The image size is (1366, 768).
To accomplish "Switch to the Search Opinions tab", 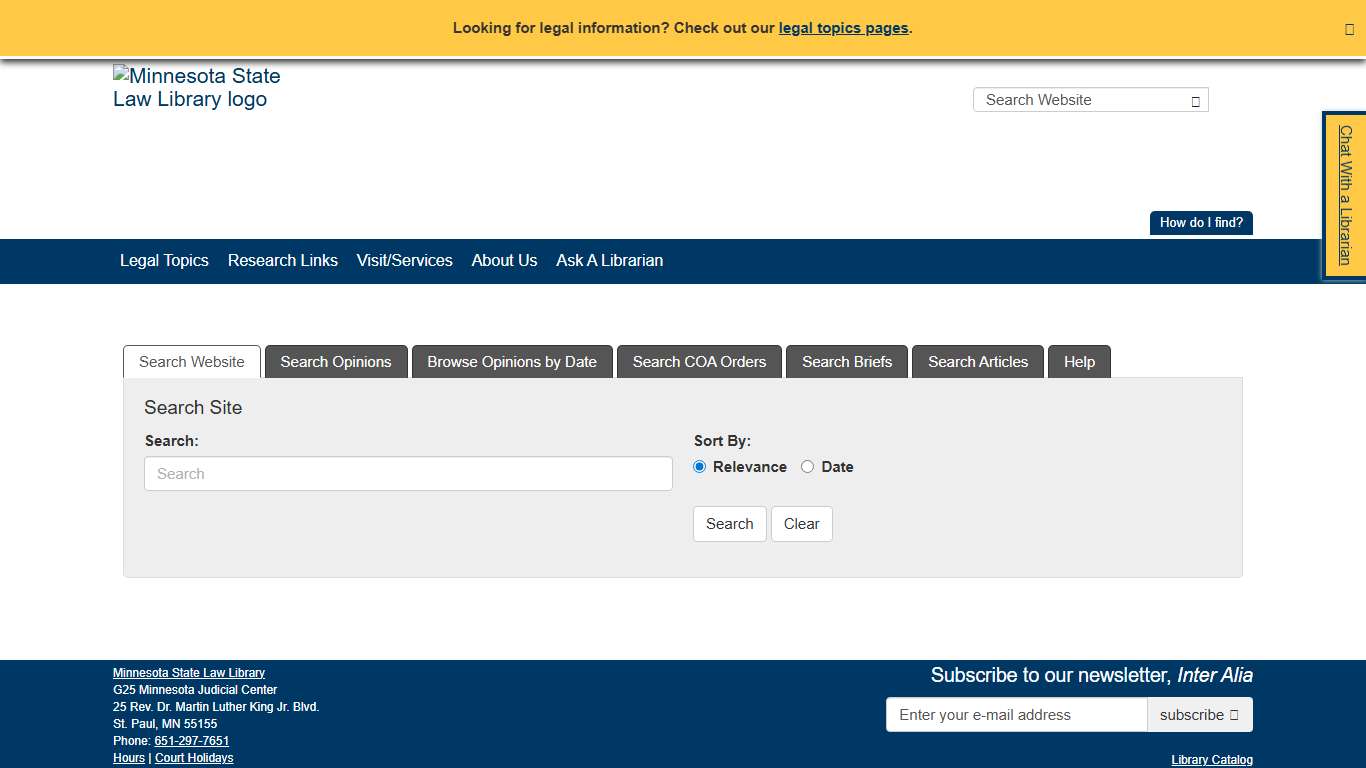I will pyautogui.click(x=336, y=361).
